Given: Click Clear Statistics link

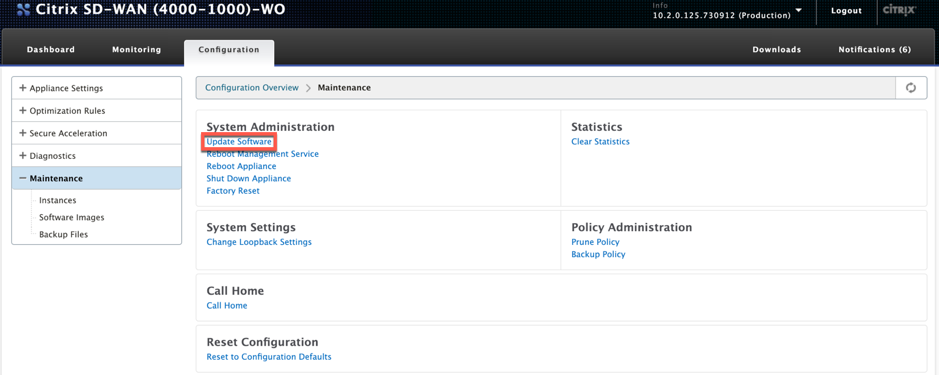Looking at the screenshot, I should pyautogui.click(x=601, y=142).
